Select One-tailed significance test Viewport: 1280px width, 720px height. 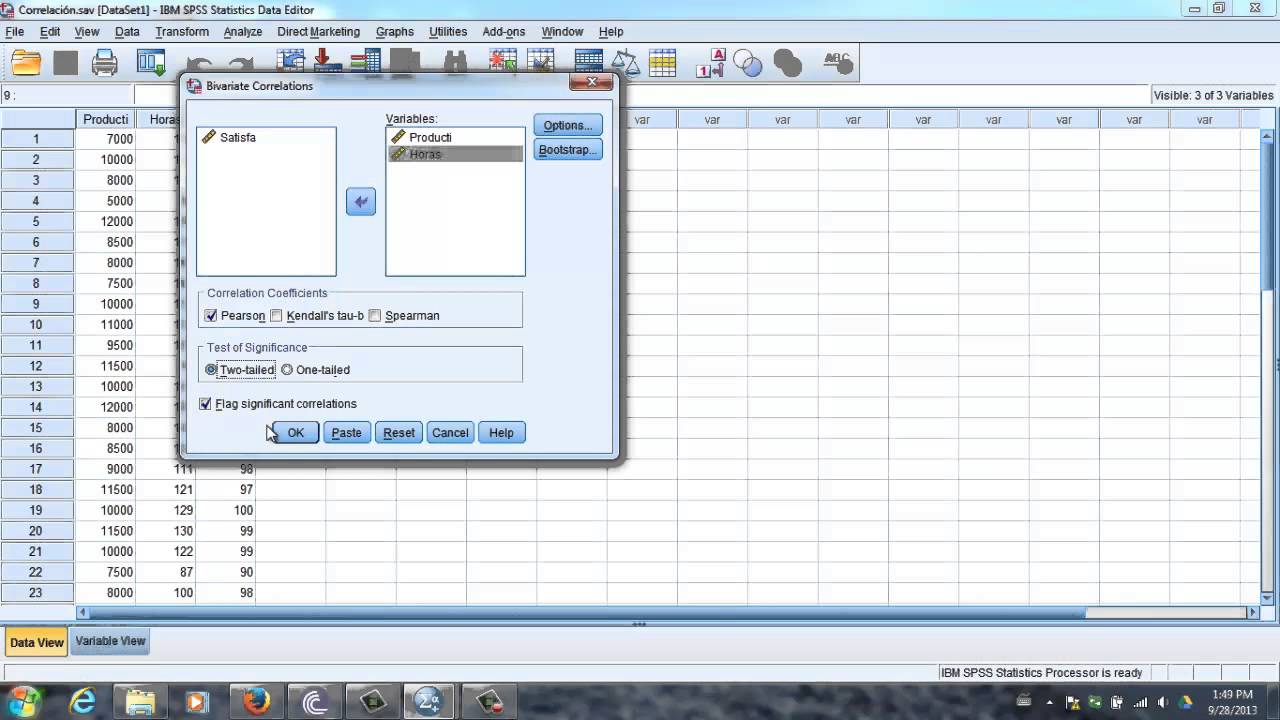(287, 370)
